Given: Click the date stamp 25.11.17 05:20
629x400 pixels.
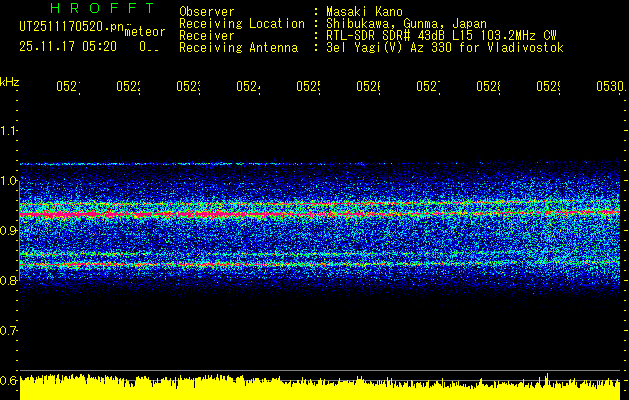Looking at the screenshot, I should (x=68, y=47).
